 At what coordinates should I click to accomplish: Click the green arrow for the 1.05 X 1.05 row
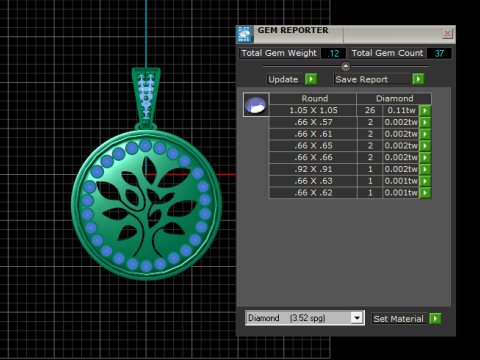(425, 110)
